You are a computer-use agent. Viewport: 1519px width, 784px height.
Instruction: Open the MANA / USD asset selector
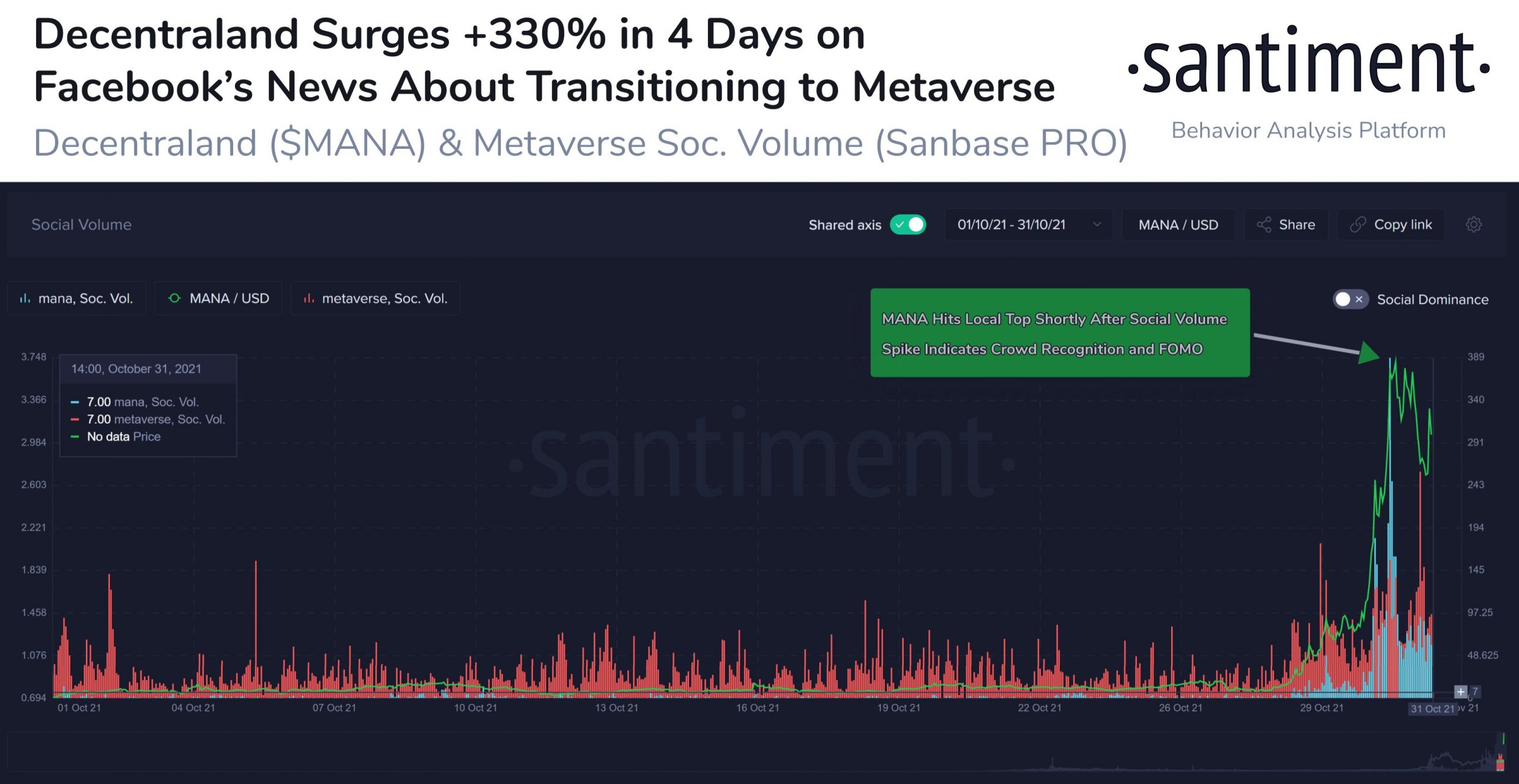point(1178,225)
